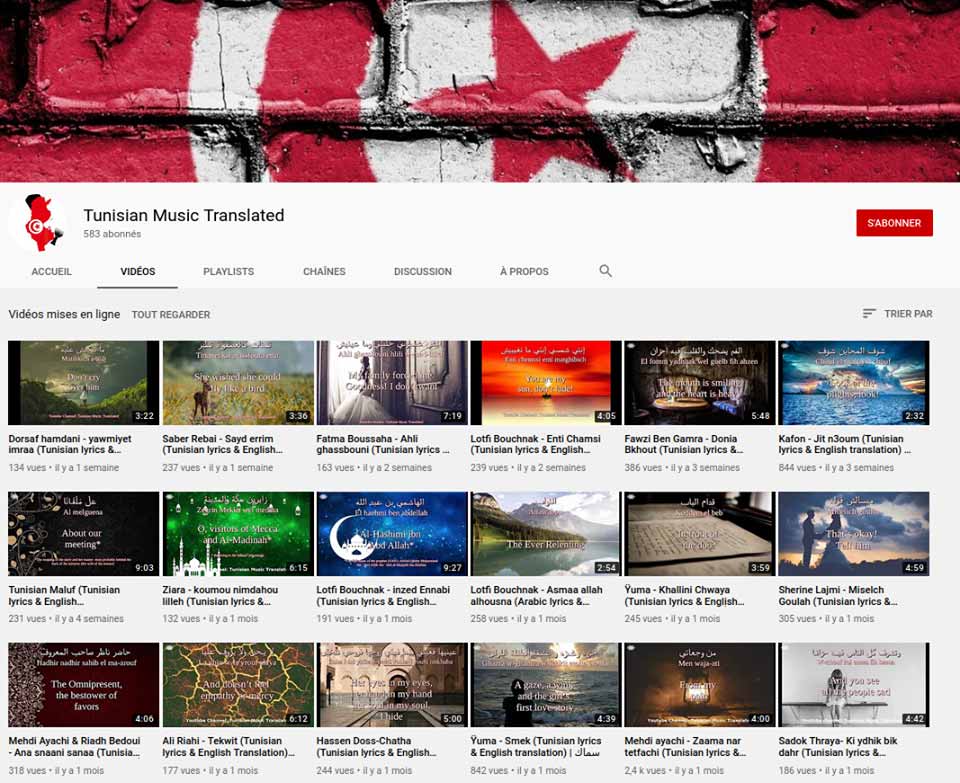Open the Sherine Lajmi Miselch Goulah title
960x783 pixels.
tap(838, 596)
